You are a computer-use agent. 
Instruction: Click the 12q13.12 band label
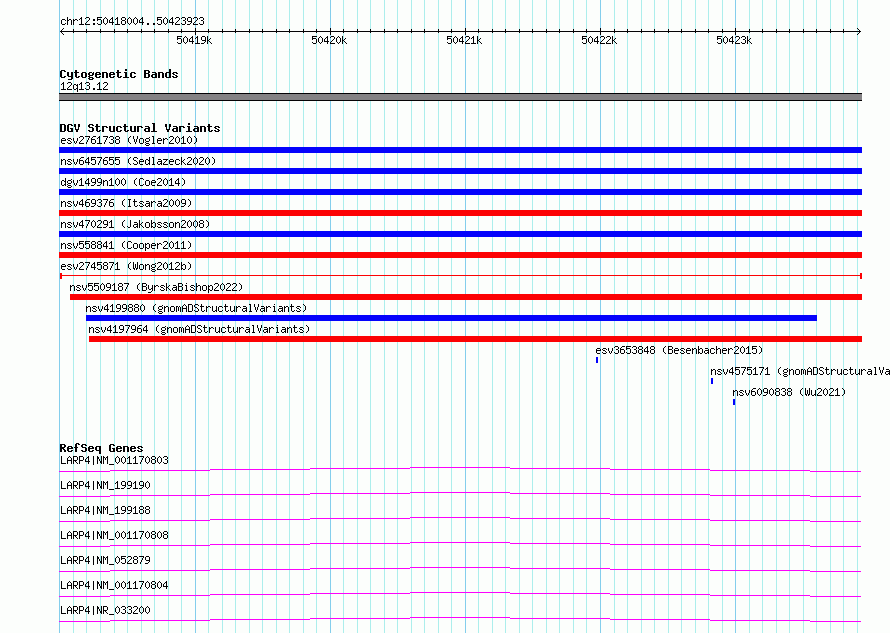[84, 86]
